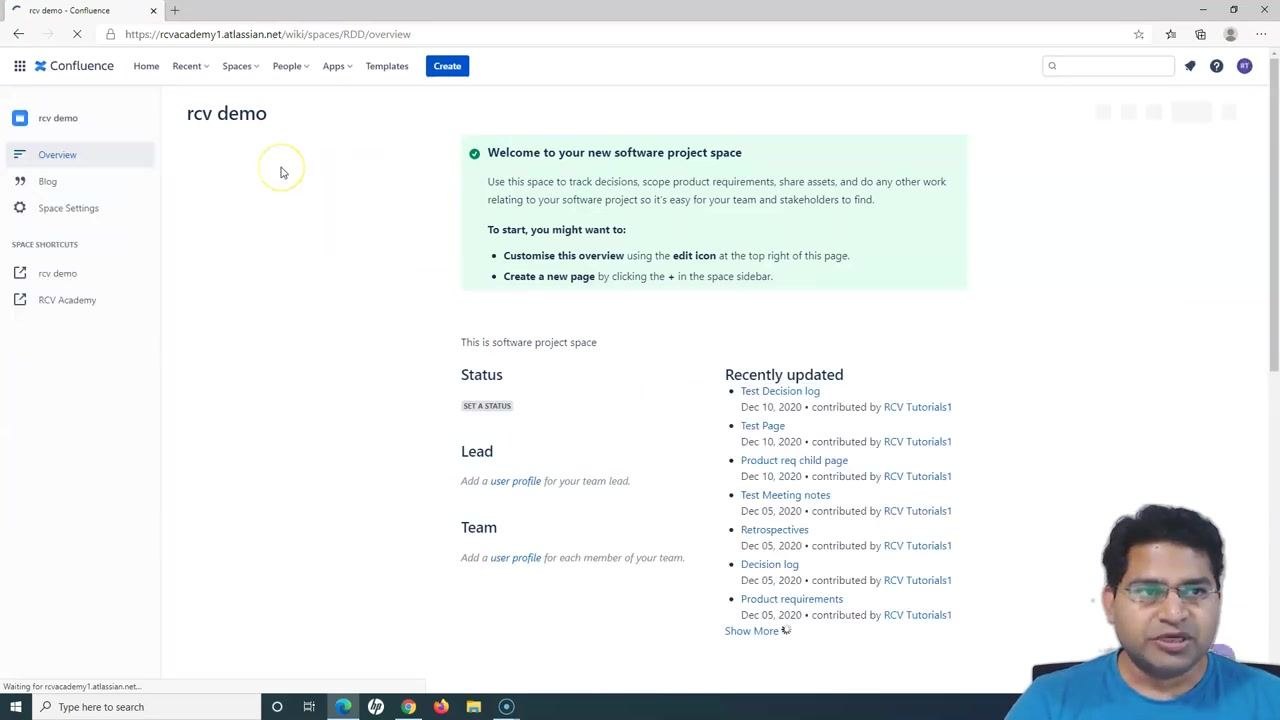The height and width of the screenshot is (720, 1280).
Task: Open user profile link under Team
Action: click(515, 558)
